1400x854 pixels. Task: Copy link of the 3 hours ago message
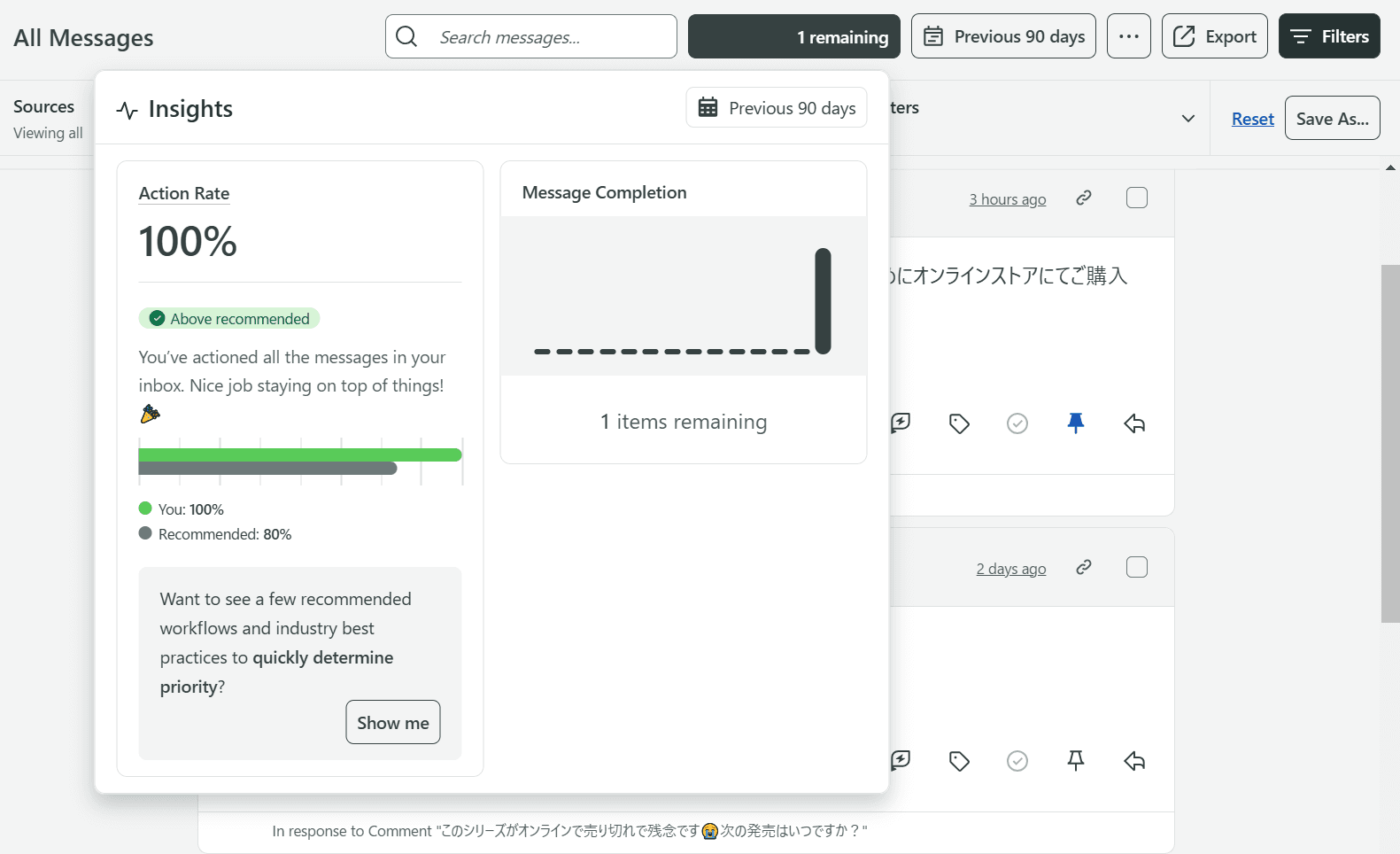click(1083, 198)
